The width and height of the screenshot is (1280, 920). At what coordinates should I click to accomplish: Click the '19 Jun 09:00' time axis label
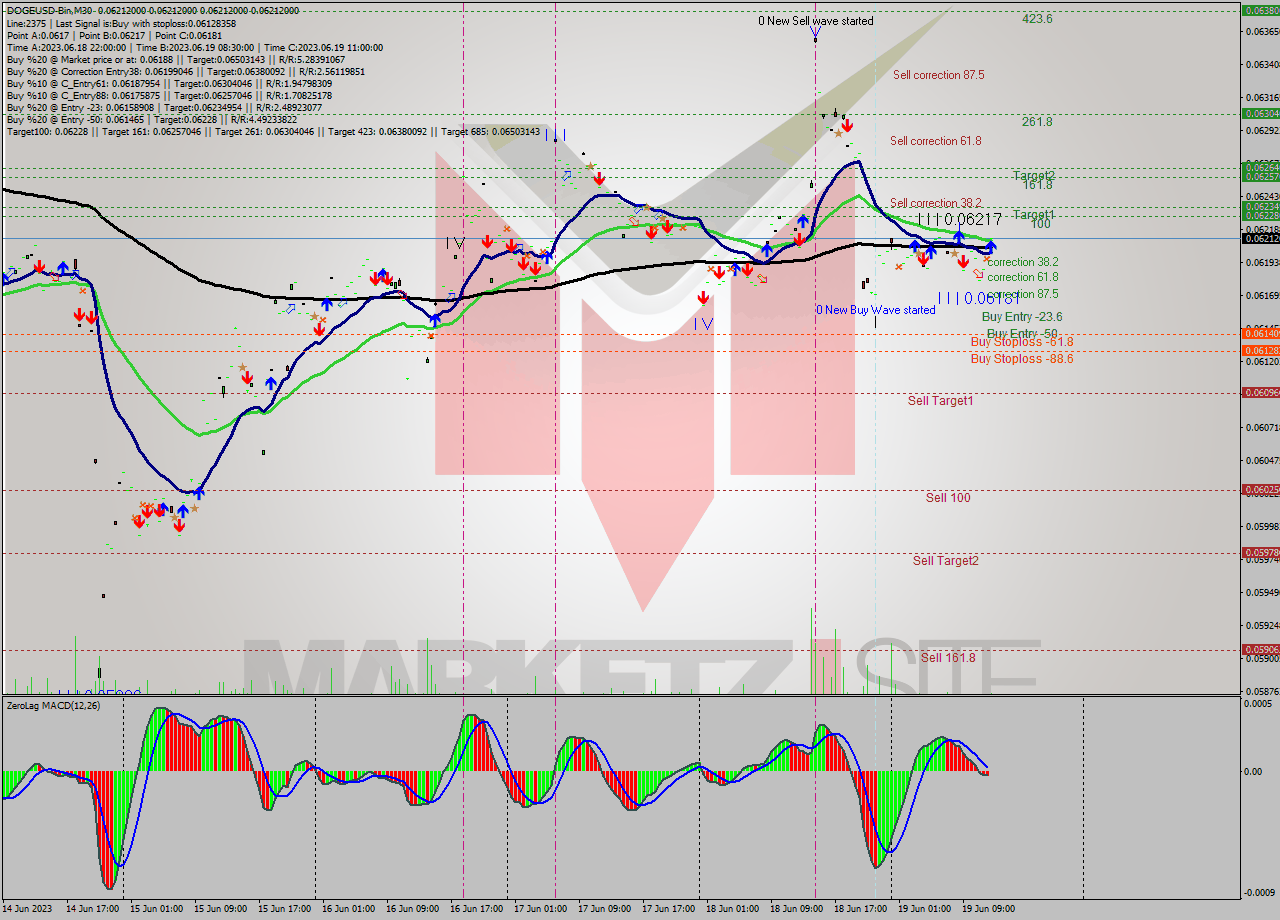pyautogui.click(x=988, y=909)
